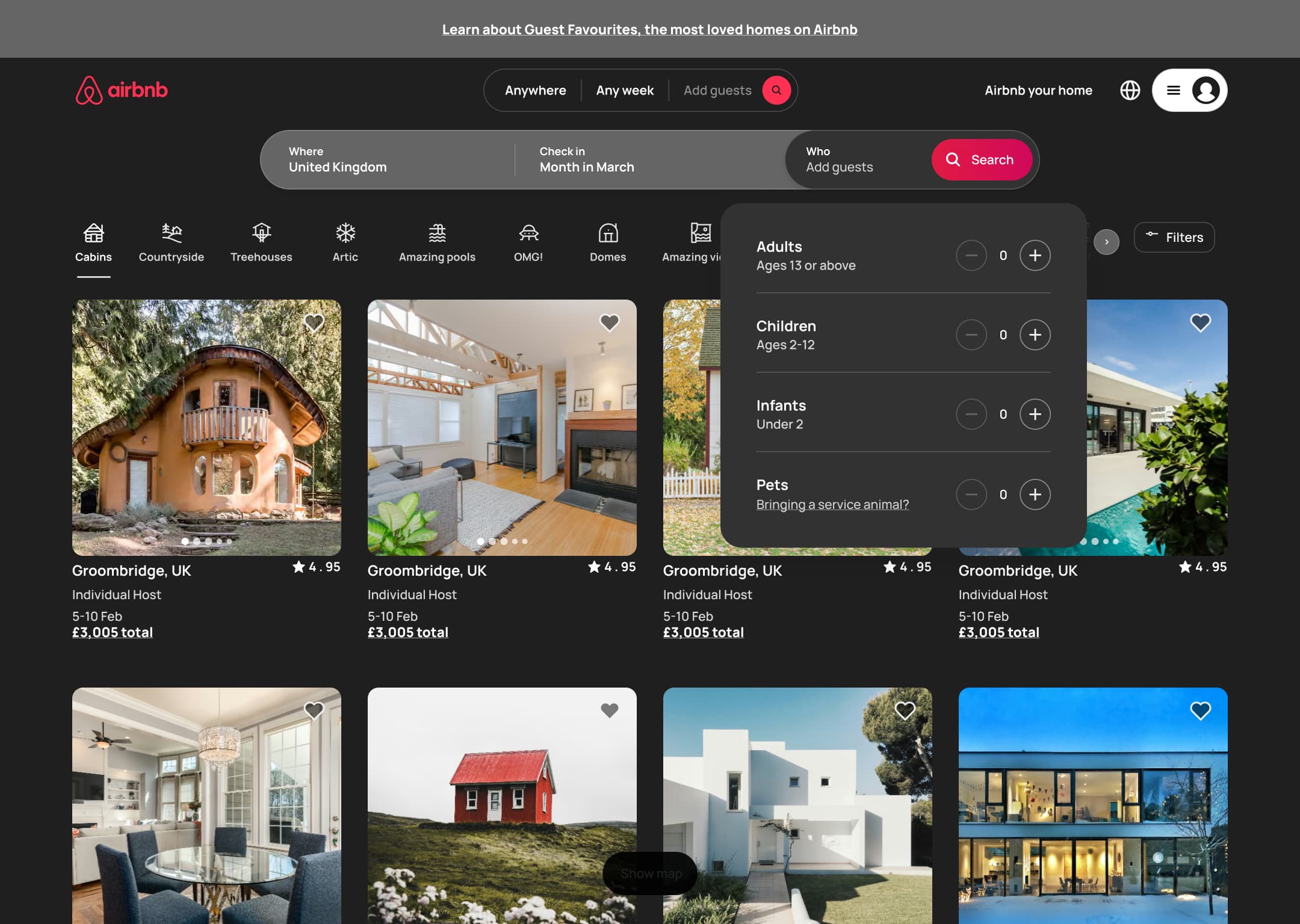Open the Check in Month in March field
Image resolution: width=1300 pixels, height=924 pixels.
pos(650,159)
